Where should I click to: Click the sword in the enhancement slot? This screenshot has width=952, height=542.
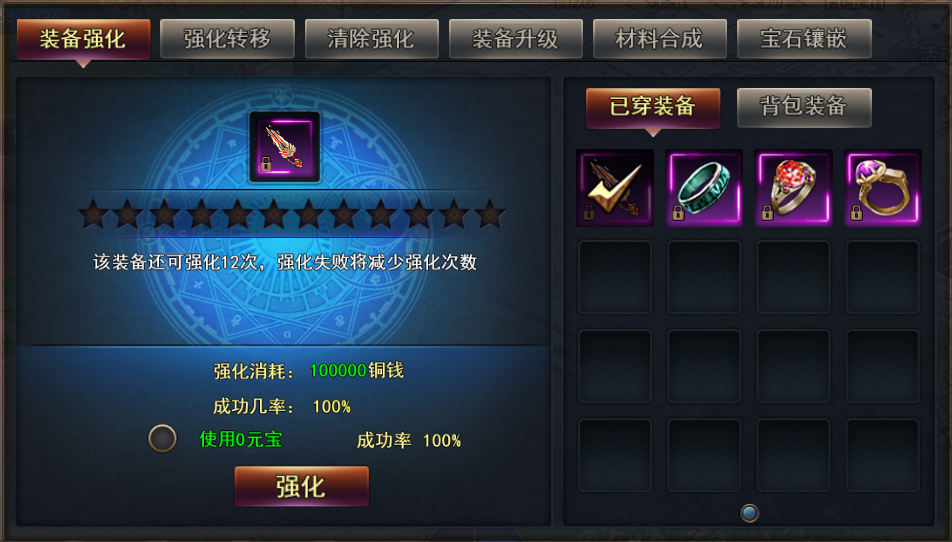[x=285, y=147]
